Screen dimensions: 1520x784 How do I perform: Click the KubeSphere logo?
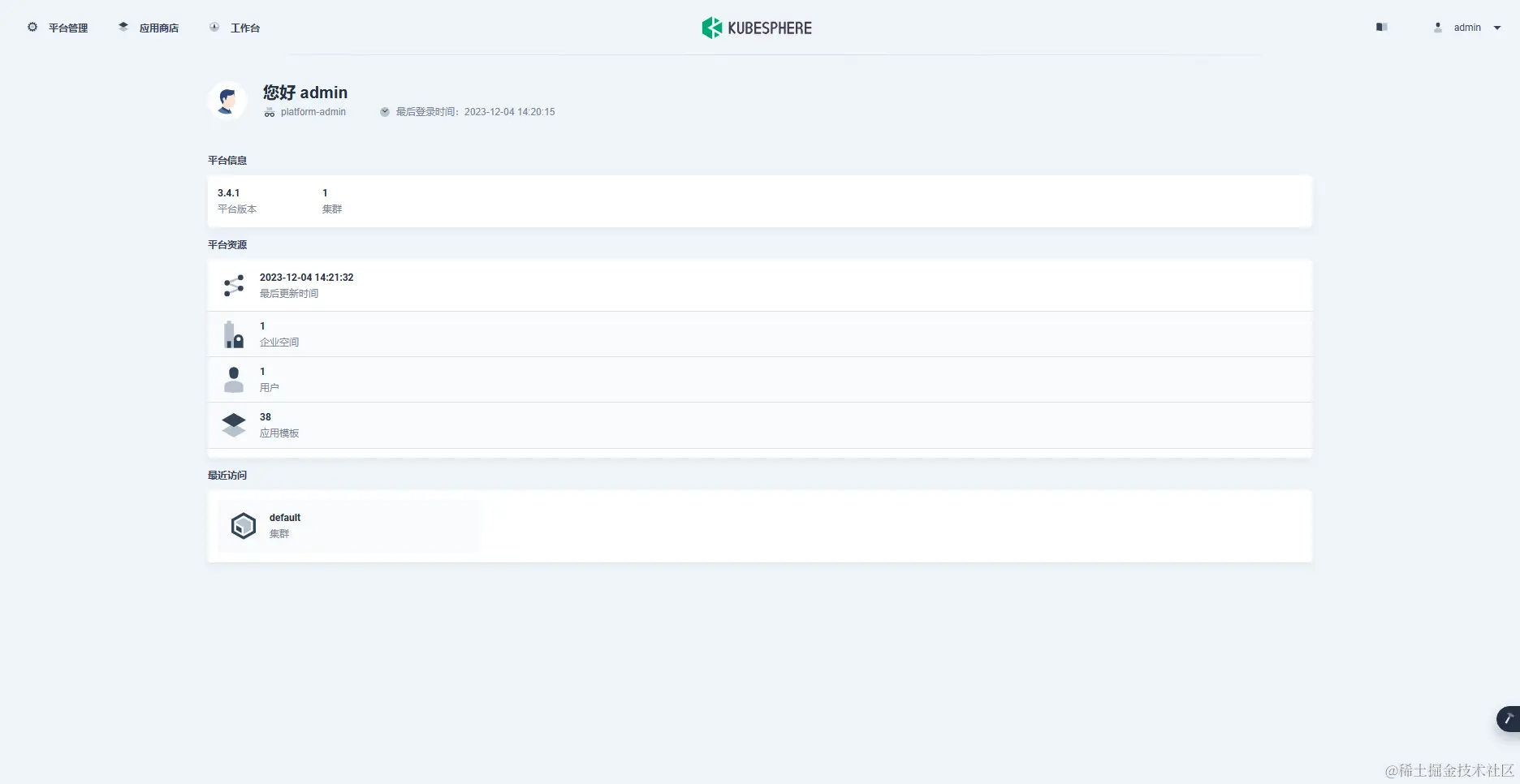[757, 28]
